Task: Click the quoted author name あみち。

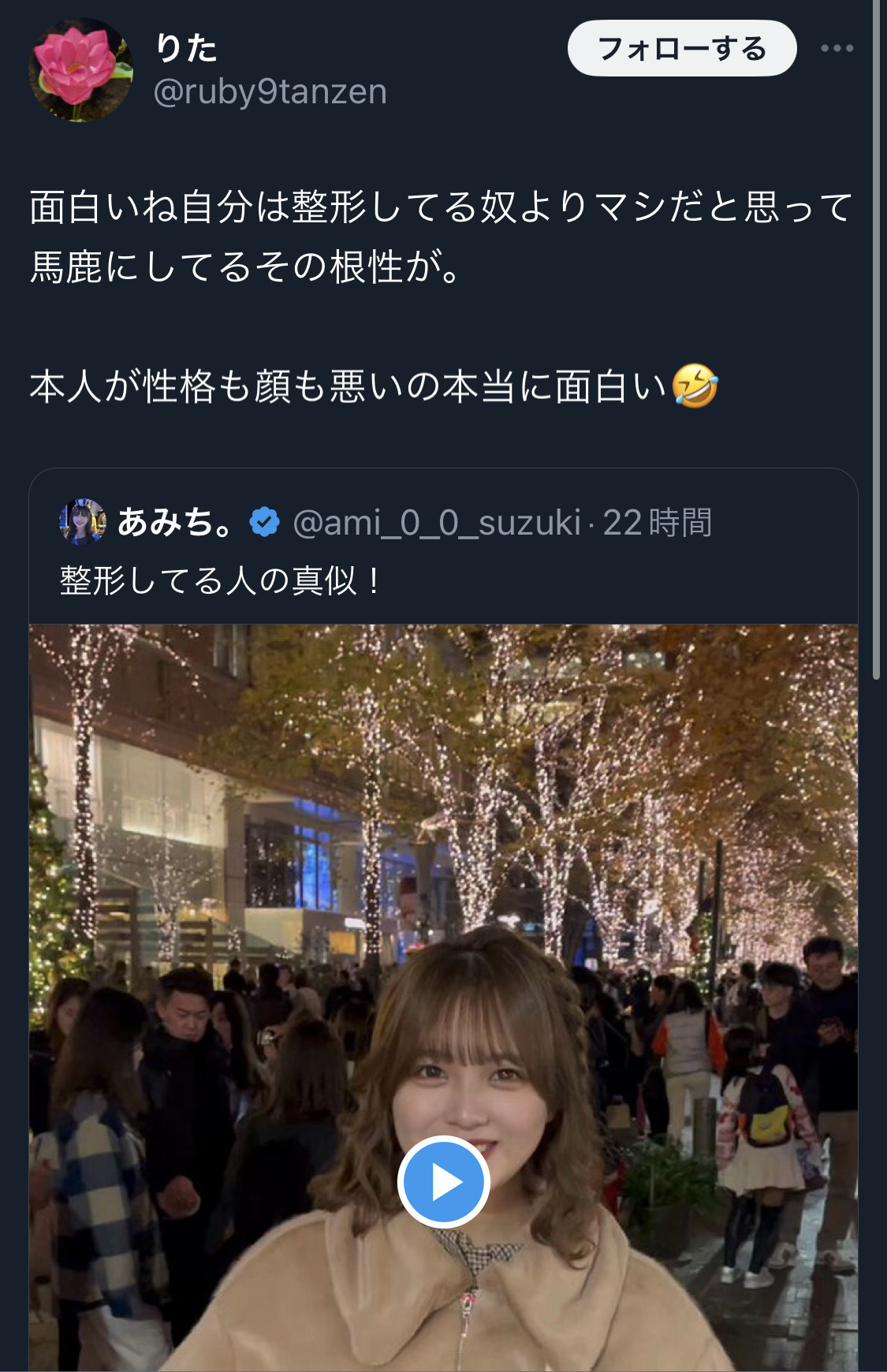Action: [175, 522]
